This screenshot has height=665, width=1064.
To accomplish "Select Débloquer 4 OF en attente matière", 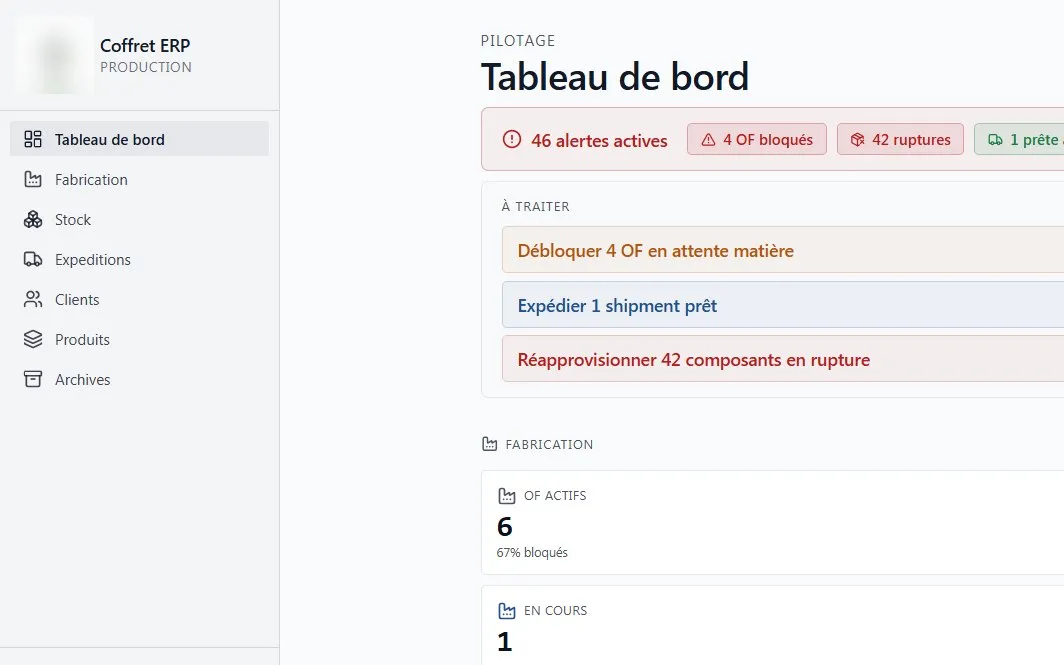I will (x=783, y=250).
